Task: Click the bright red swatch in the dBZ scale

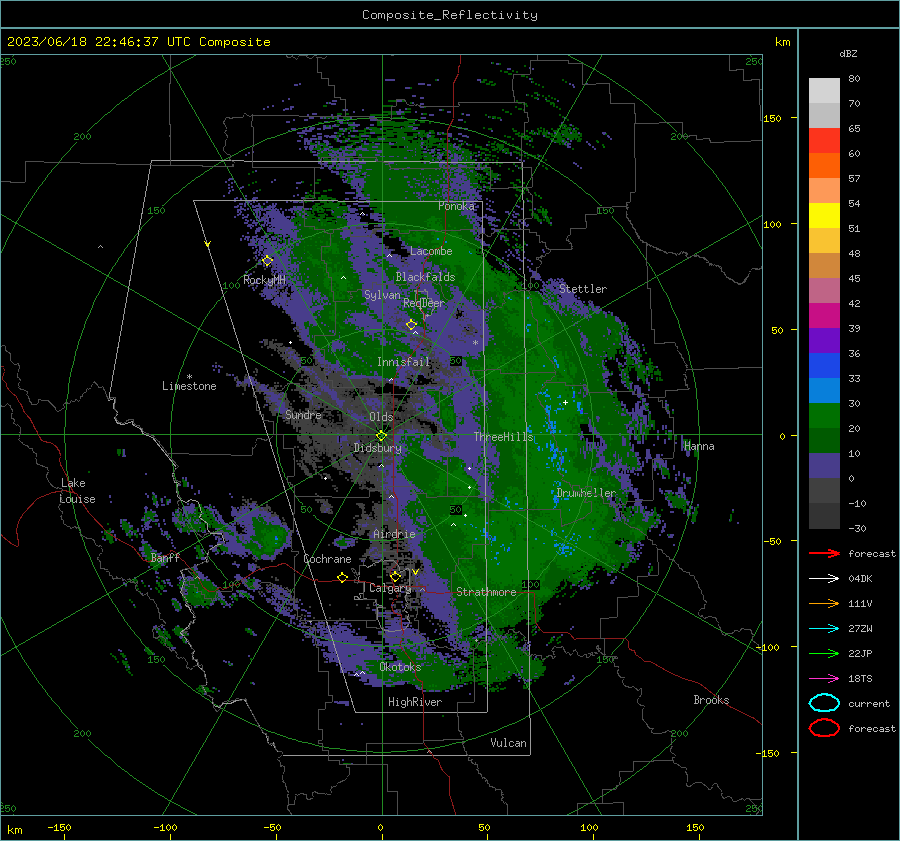Action: coord(824,140)
